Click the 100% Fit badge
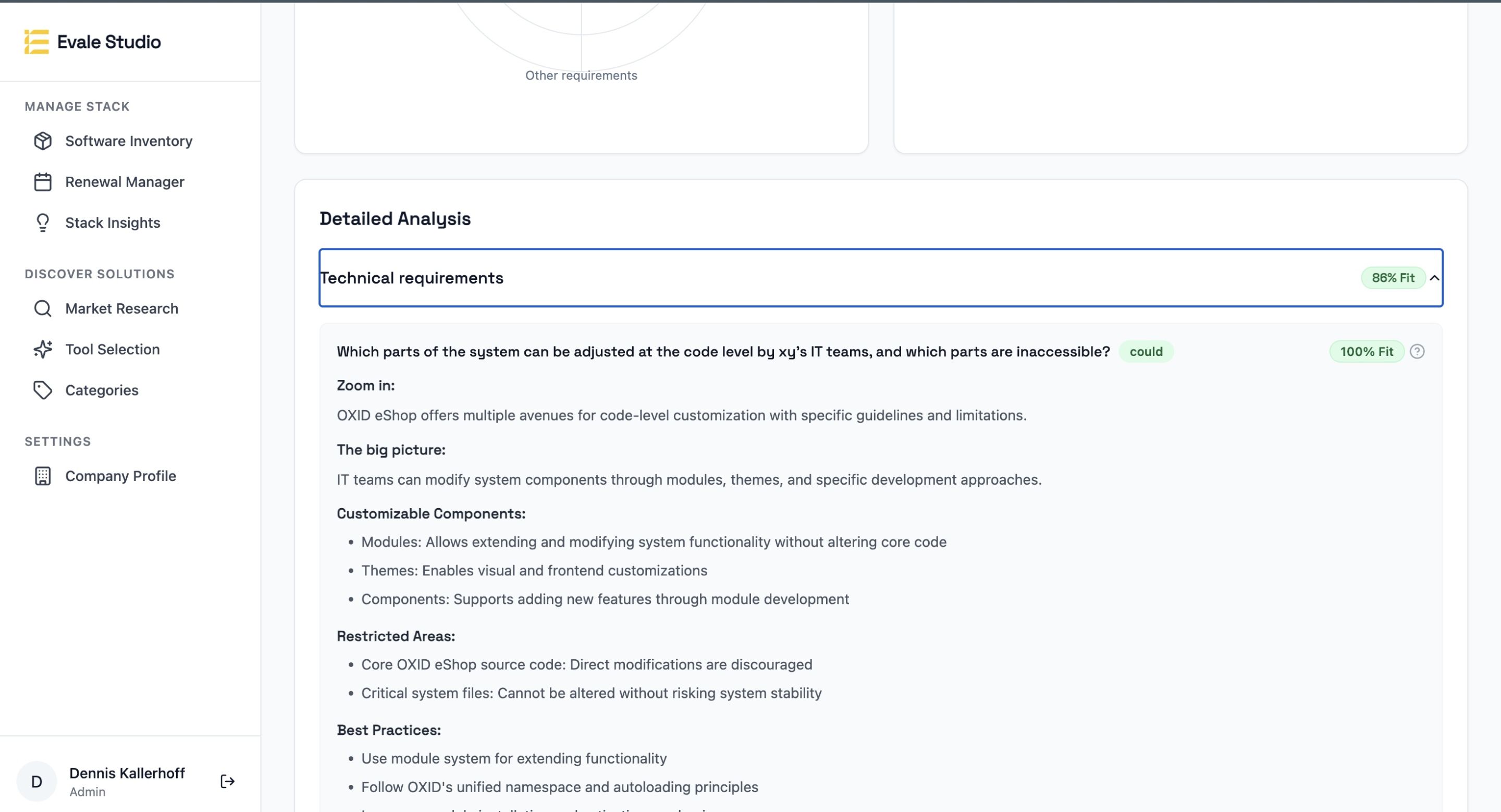The width and height of the screenshot is (1501, 812). point(1367,352)
